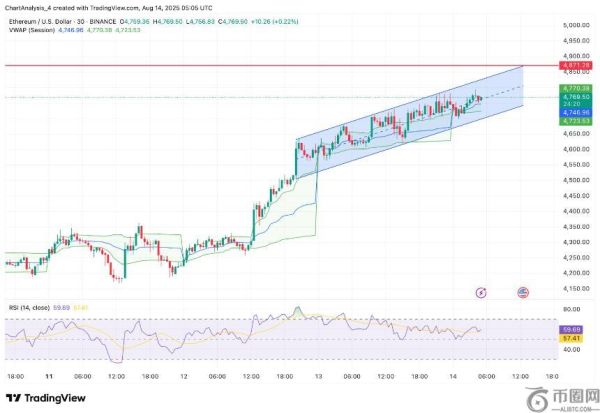600x413 pixels.
Task: Click the green 4,770.38 axis label
Action: point(576,88)
